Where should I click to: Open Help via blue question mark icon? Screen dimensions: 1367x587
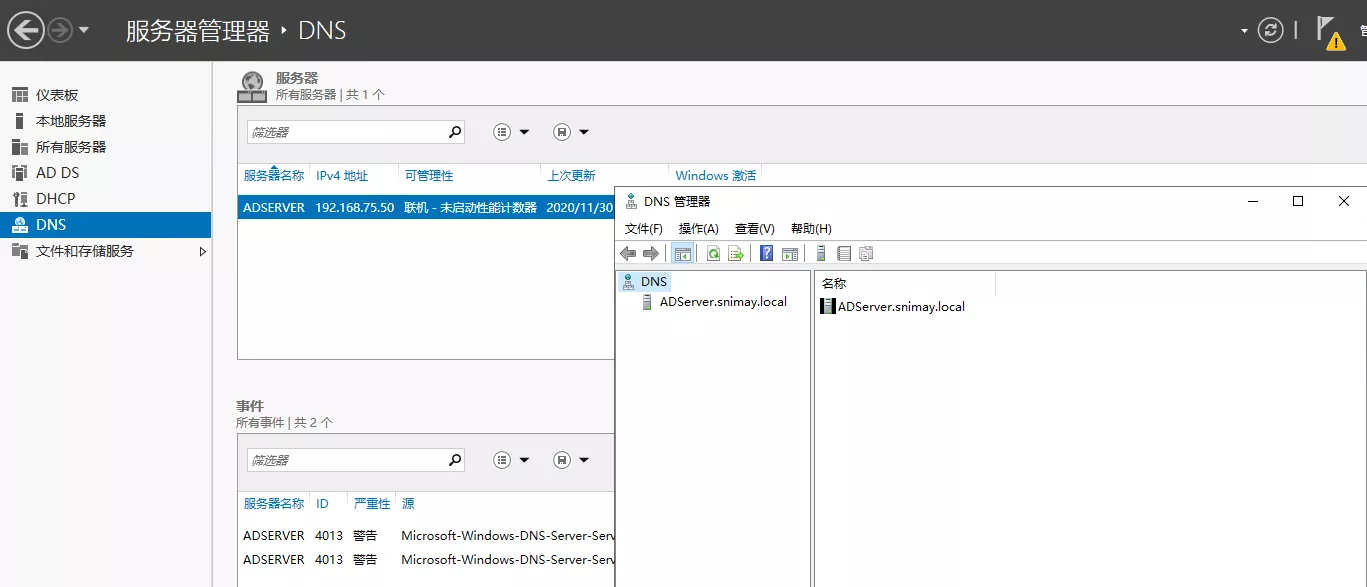coord(766,254)
